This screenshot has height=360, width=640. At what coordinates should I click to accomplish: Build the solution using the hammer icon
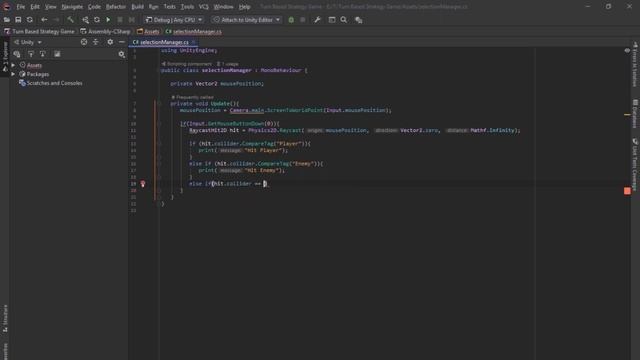point(71,20)
